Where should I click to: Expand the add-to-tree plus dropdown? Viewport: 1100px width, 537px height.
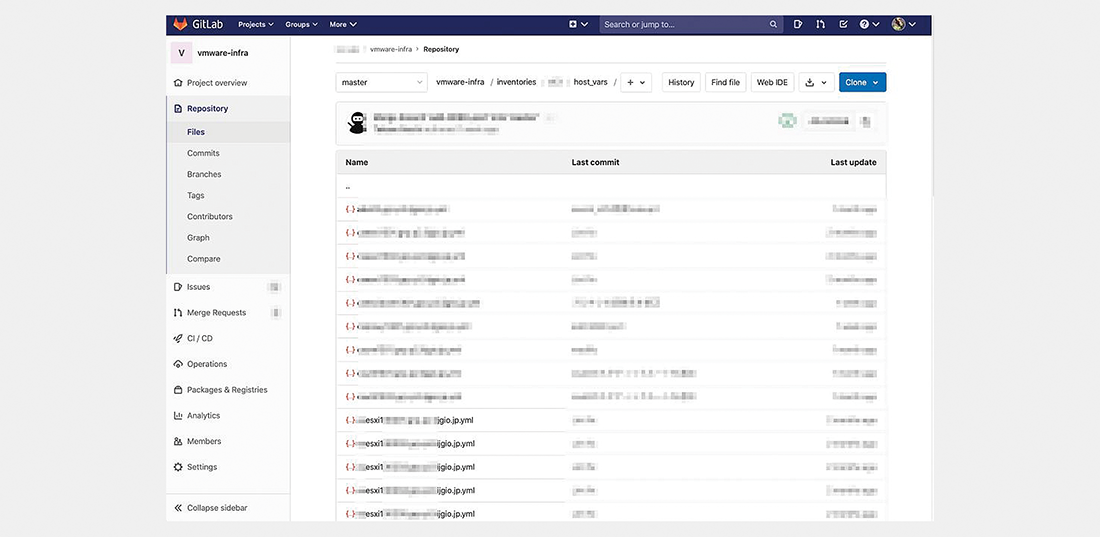pos(635,82)
